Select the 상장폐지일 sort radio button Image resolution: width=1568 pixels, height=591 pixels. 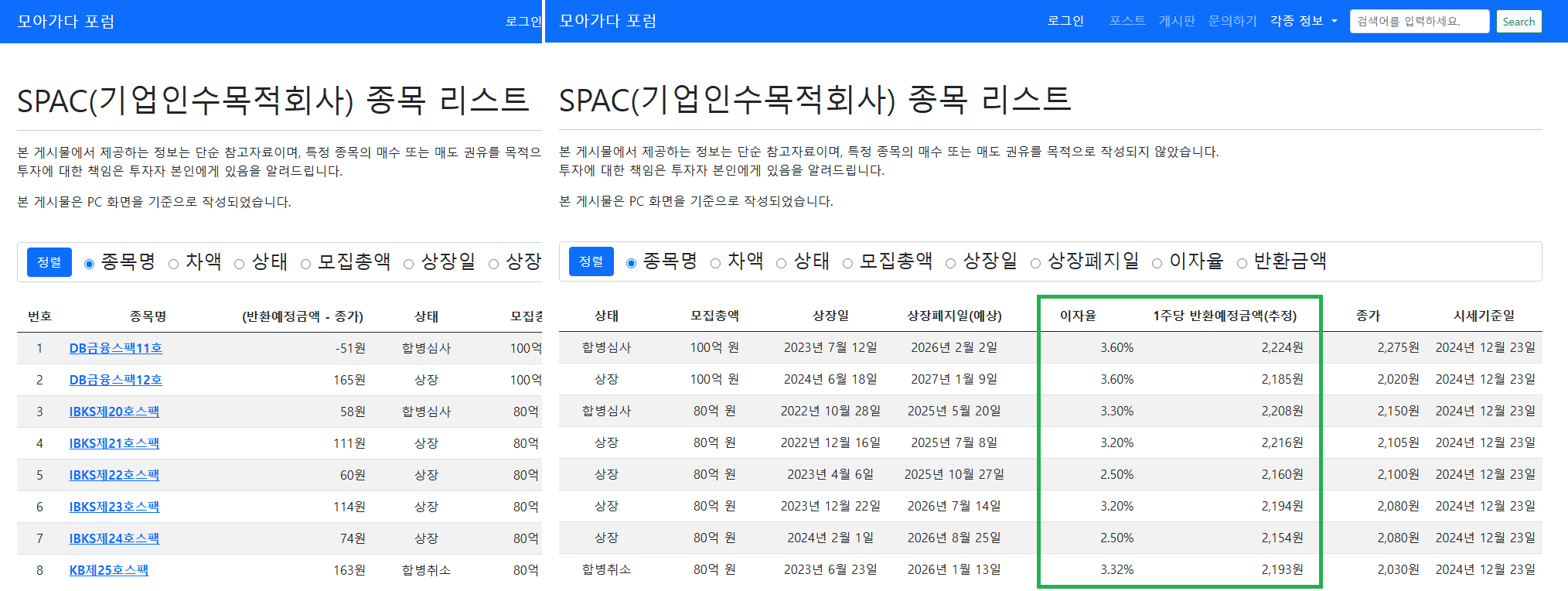[1035, 263]
